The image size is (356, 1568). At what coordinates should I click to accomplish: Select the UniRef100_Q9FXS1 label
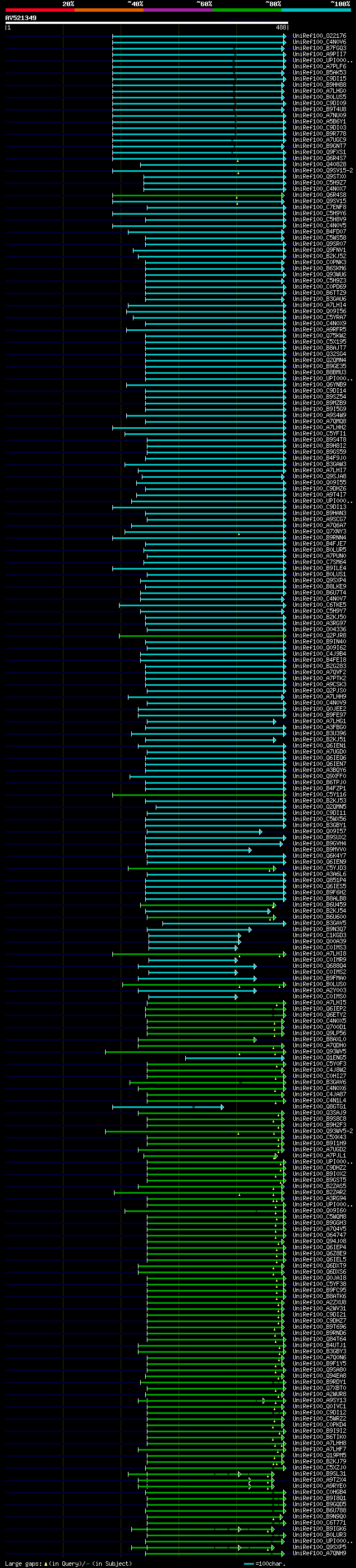click(x=319, y=152)
